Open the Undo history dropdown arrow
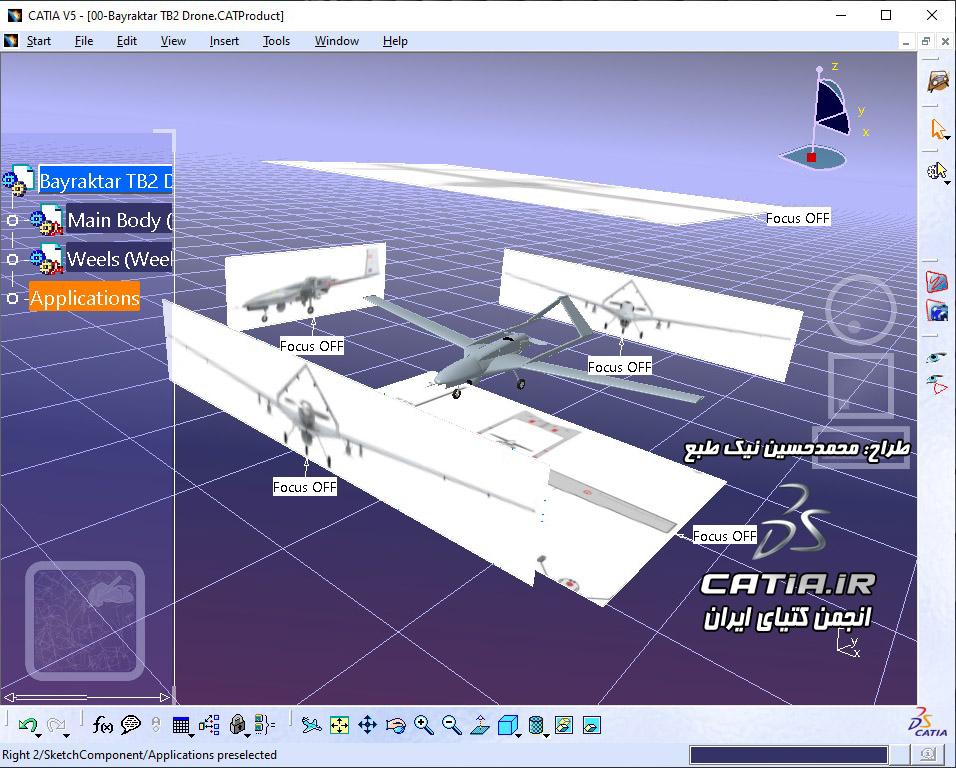Image resolution: width=956 pixels, height=768 pixels. 38,736
